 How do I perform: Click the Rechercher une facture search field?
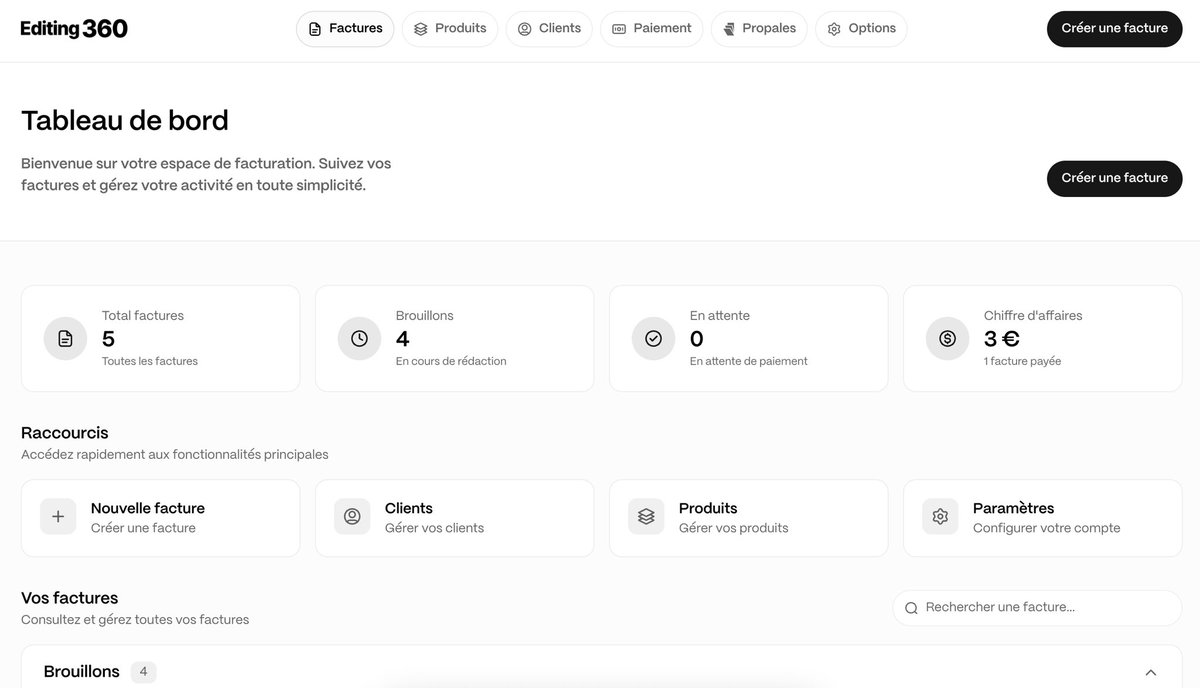pos(1037,608)
